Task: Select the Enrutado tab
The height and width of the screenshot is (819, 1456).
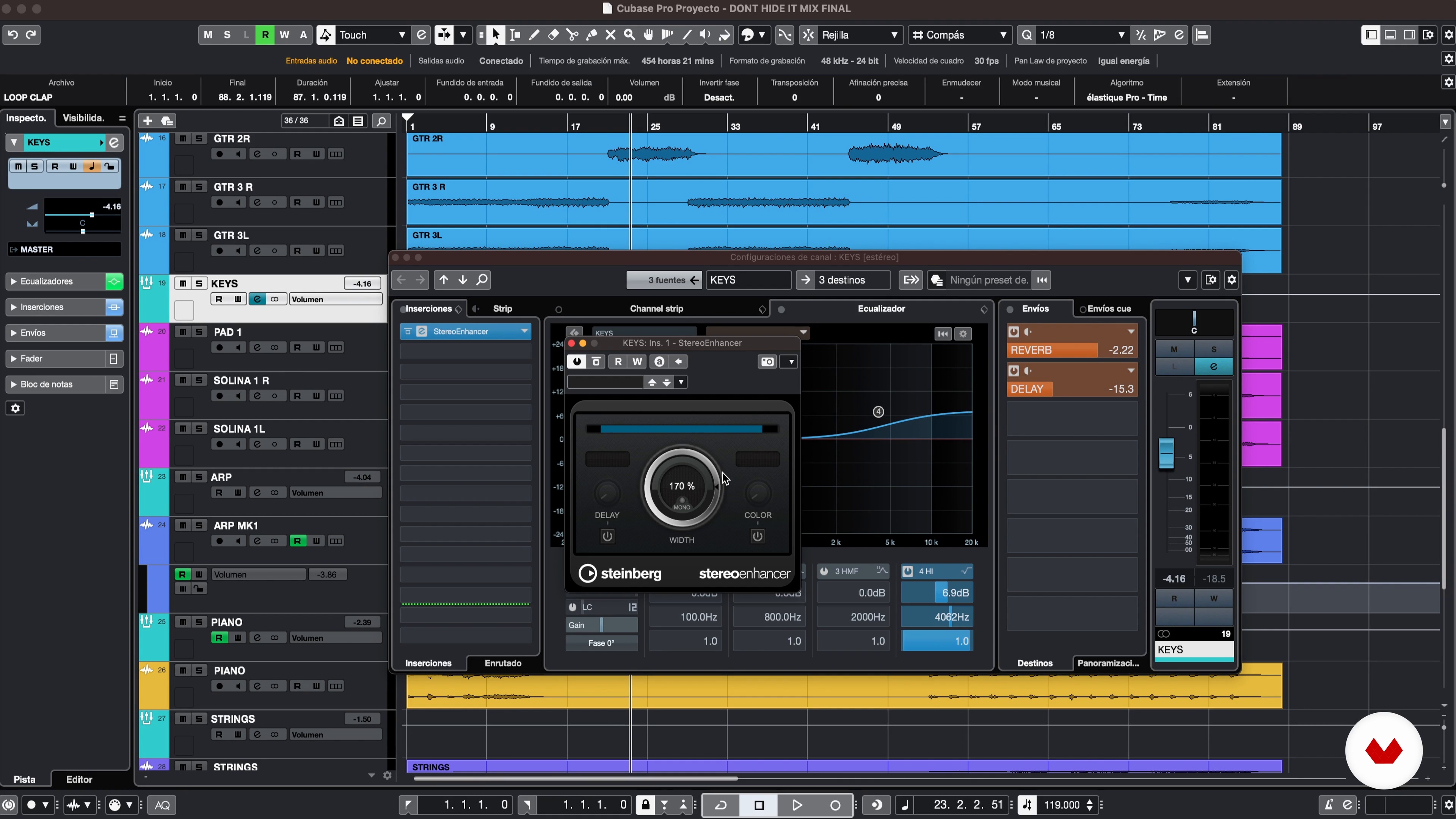Action: pos(503,663)
